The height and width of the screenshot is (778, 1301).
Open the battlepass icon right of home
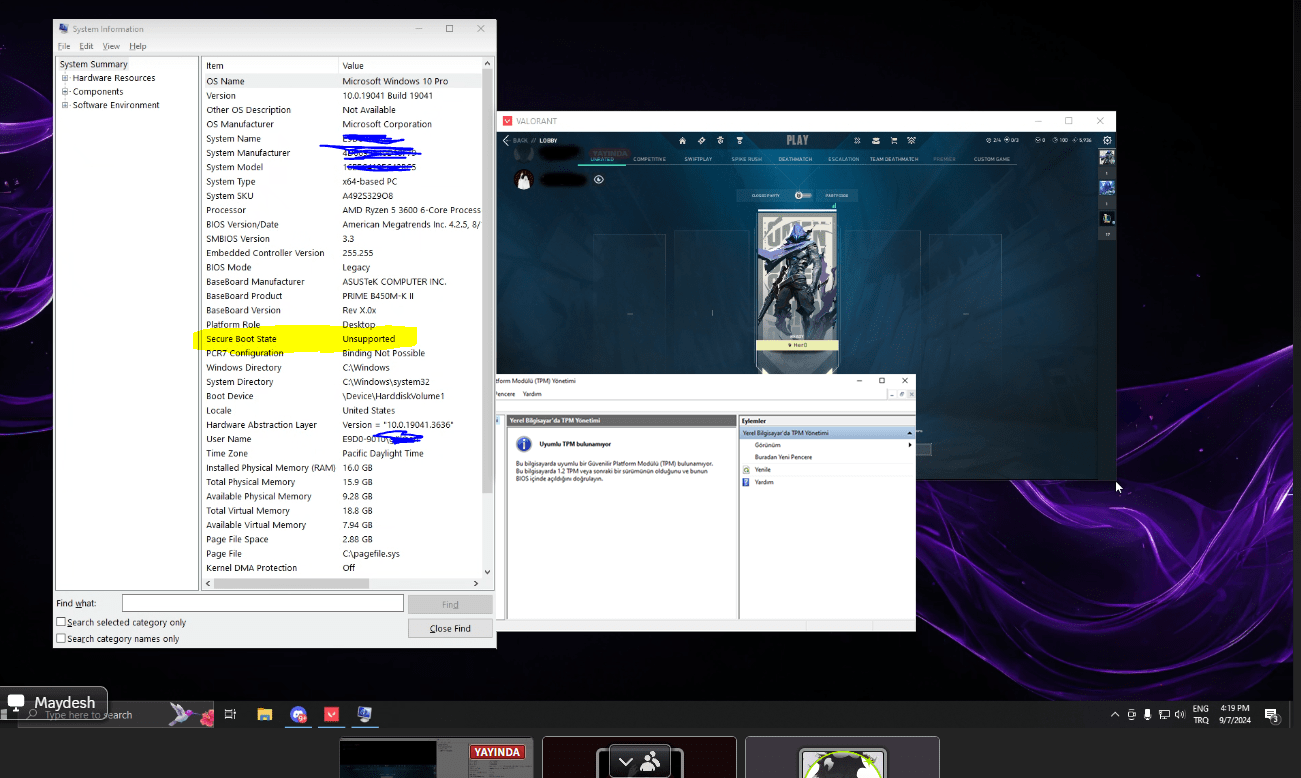[702, 140]
